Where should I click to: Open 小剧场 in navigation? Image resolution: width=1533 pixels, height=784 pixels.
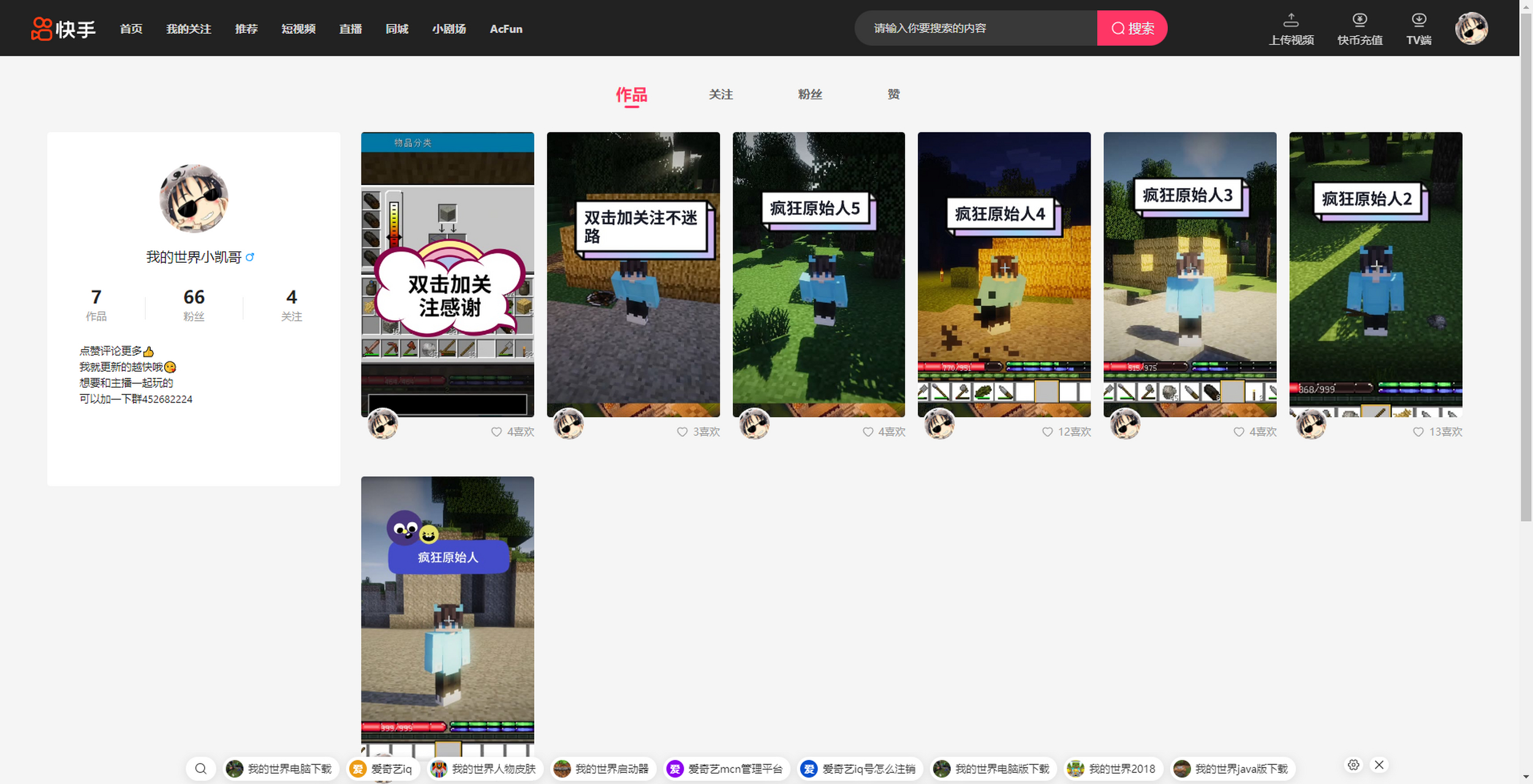449,29
